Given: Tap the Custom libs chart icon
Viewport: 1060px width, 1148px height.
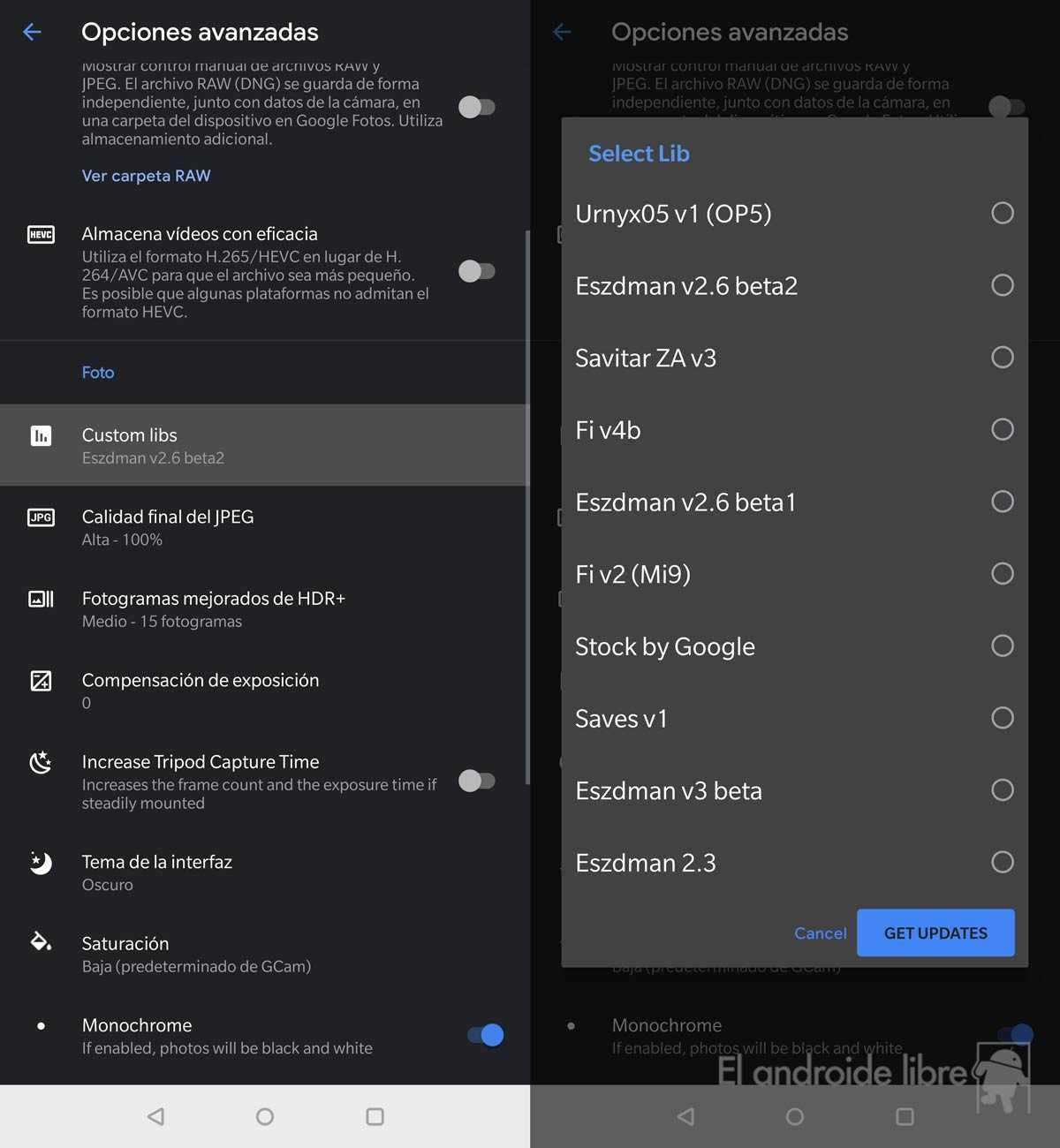Looking at the screenshot, I should (41, 435).
